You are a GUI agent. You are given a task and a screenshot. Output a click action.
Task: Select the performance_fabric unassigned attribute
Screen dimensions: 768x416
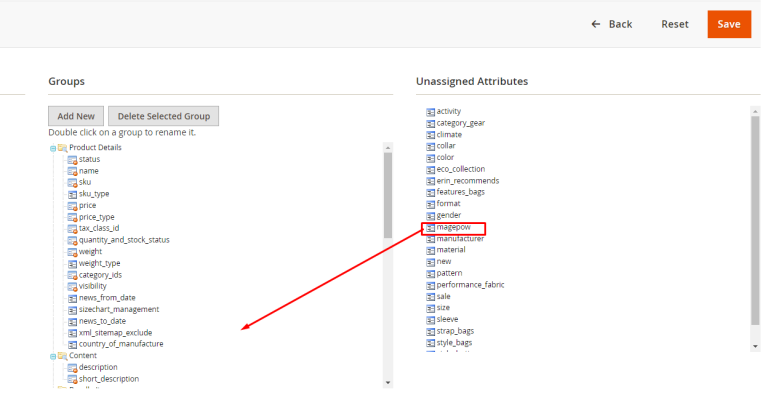point(470,285)
